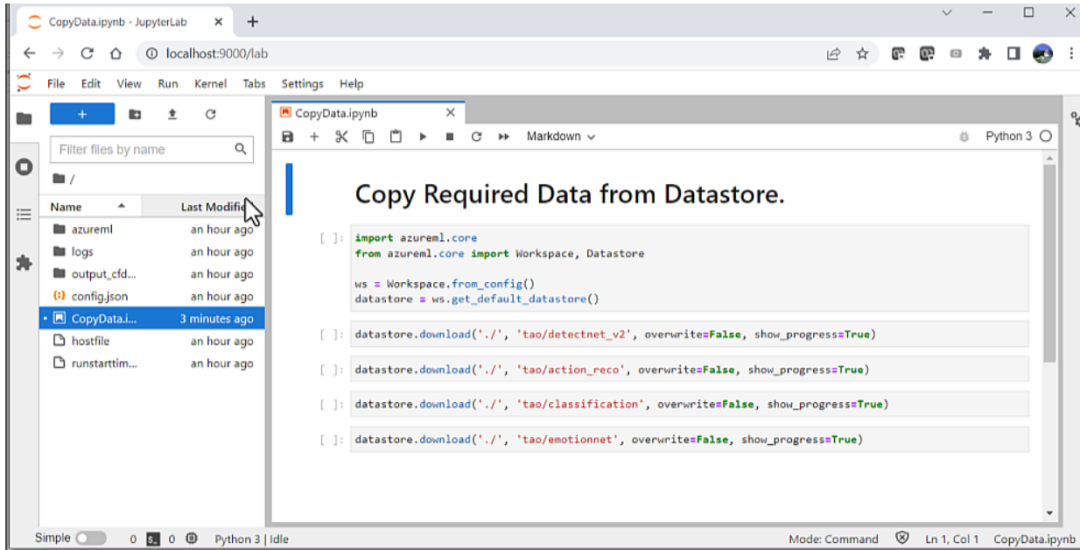Collapse the Copy Required Data heading cell
The image size is (1080, 550).
pos(289,190)
